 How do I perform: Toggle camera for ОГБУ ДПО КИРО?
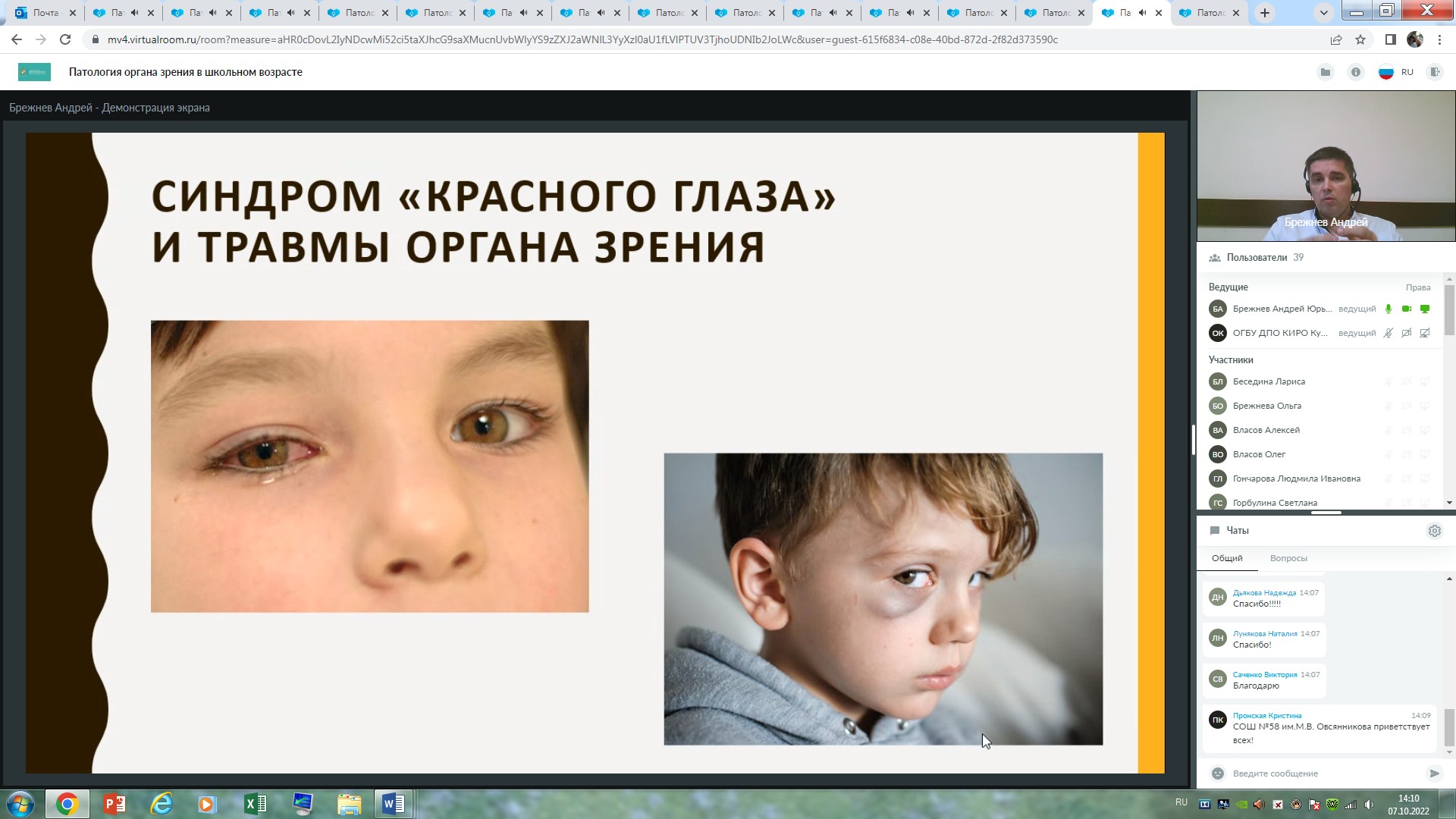(1407, 333)
